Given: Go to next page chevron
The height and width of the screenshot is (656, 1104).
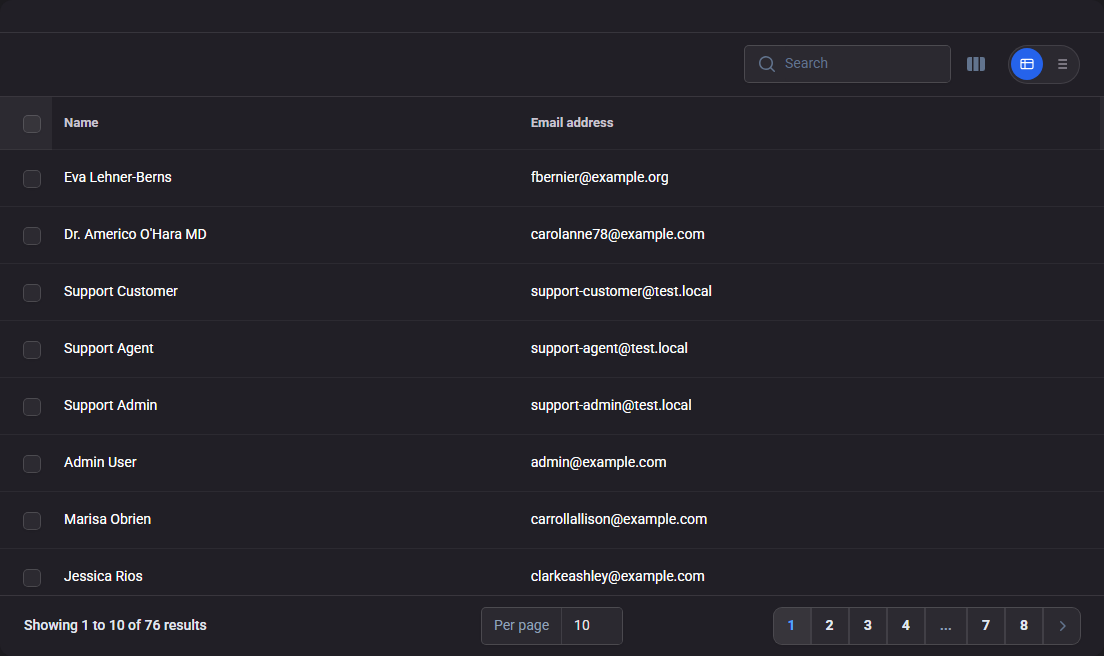Looking at the screenshot, I should point(1062,626).
